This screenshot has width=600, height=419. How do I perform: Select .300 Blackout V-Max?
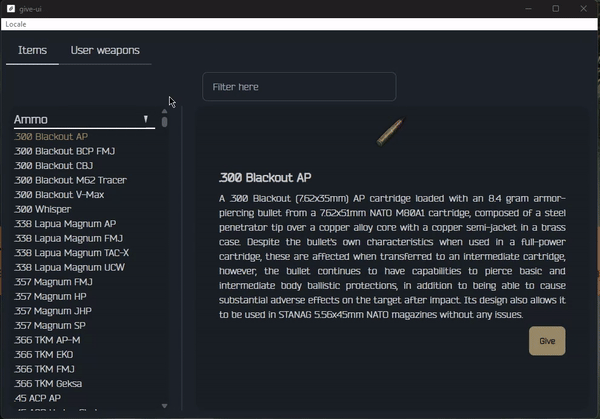59,195
